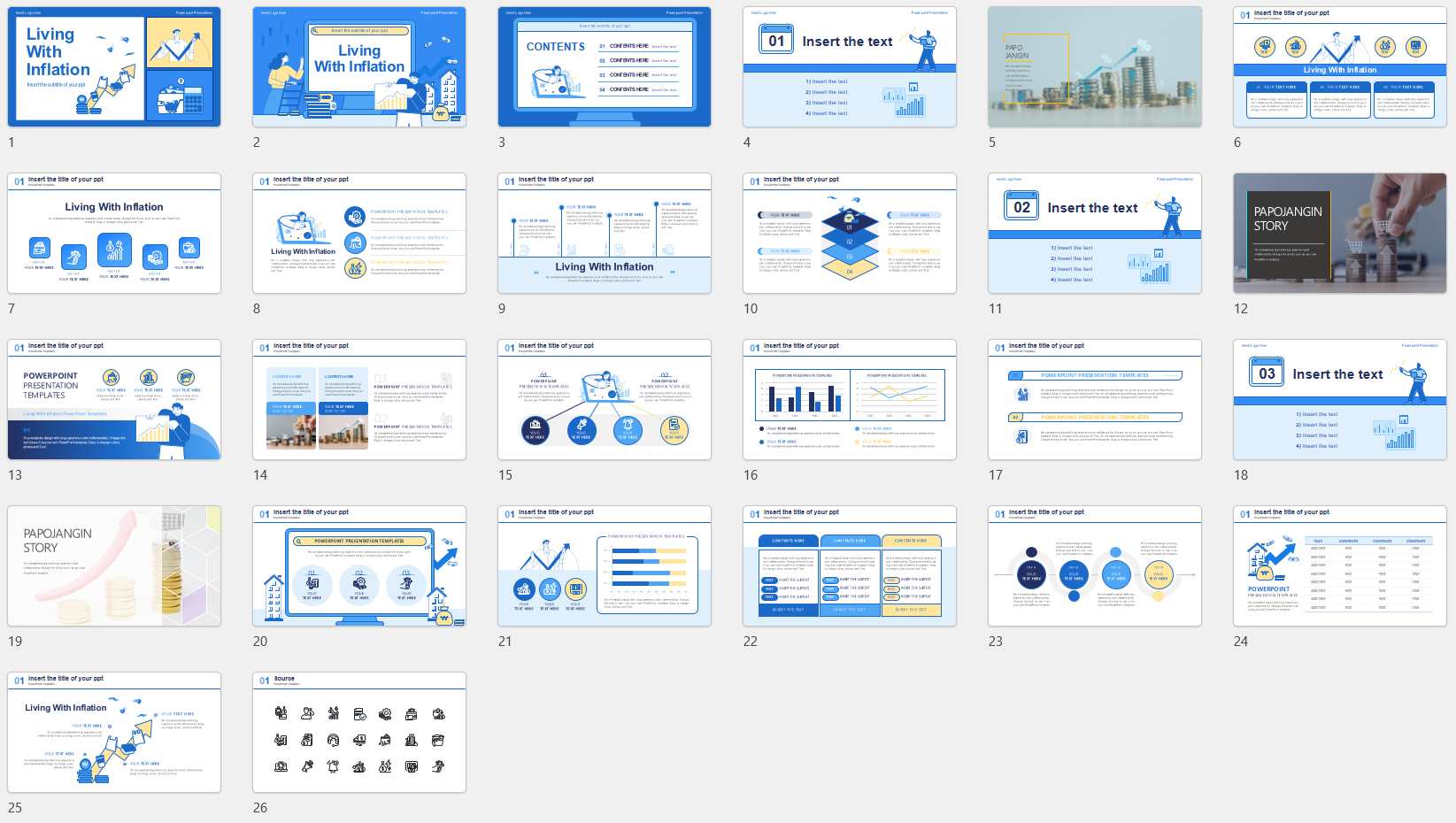Select slide 5 with the coin stacks photo
This screenshot has width=1456, height=823.
(1095, 67)
